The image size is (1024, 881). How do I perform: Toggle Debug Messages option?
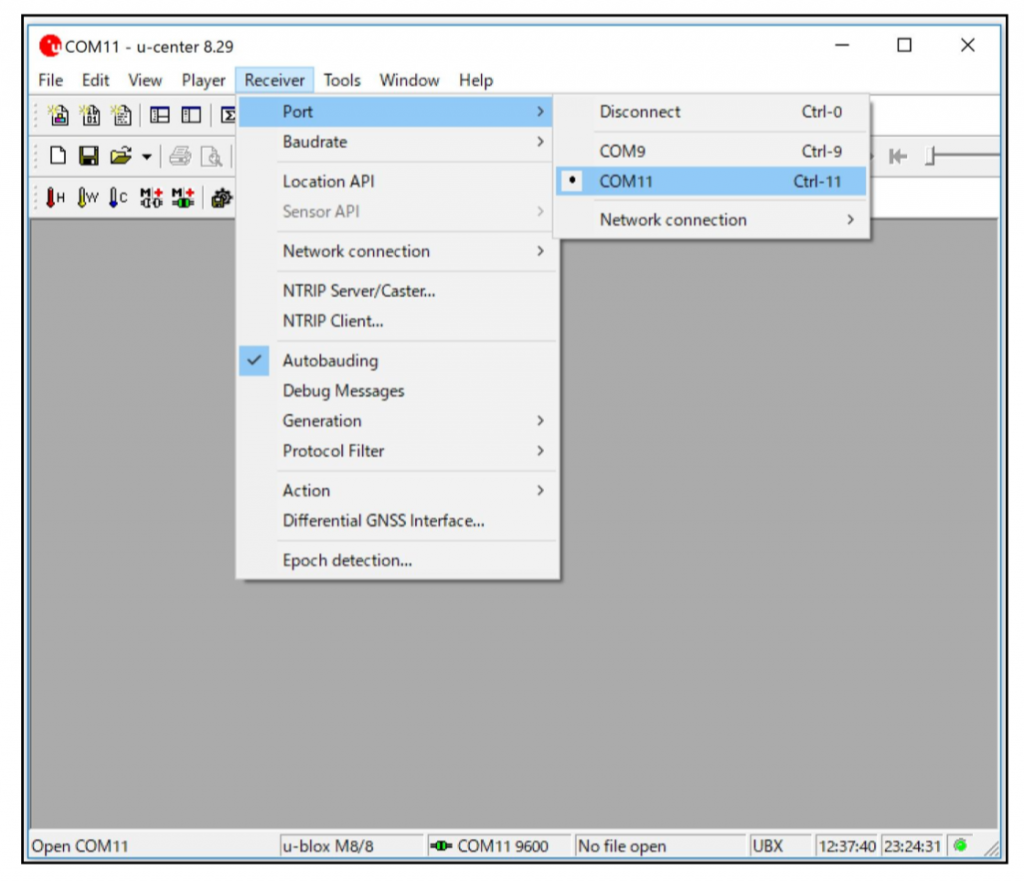(398, 391)
